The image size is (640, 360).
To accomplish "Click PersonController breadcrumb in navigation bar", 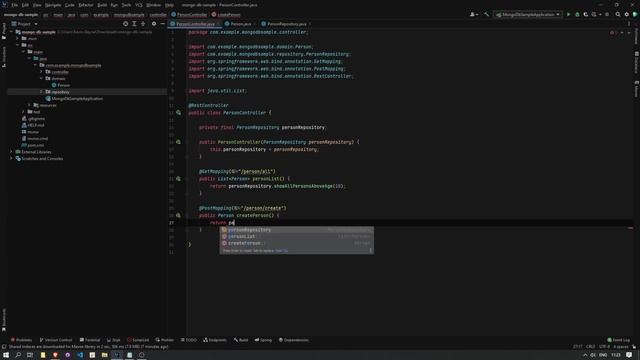I will click(x=189, y=15).
